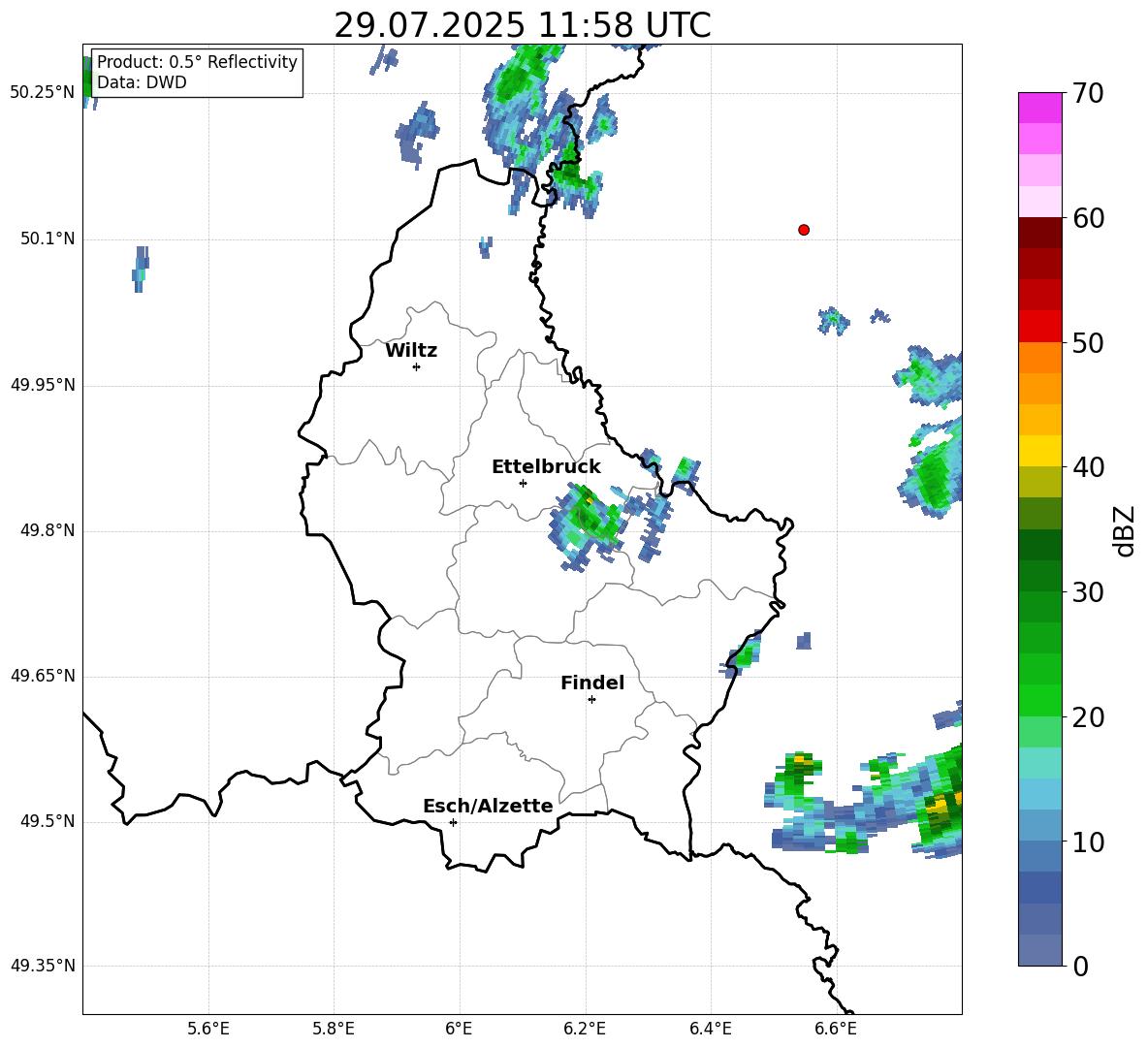
Task: Click the Wiltz cross marker
Action: point(417,366)
